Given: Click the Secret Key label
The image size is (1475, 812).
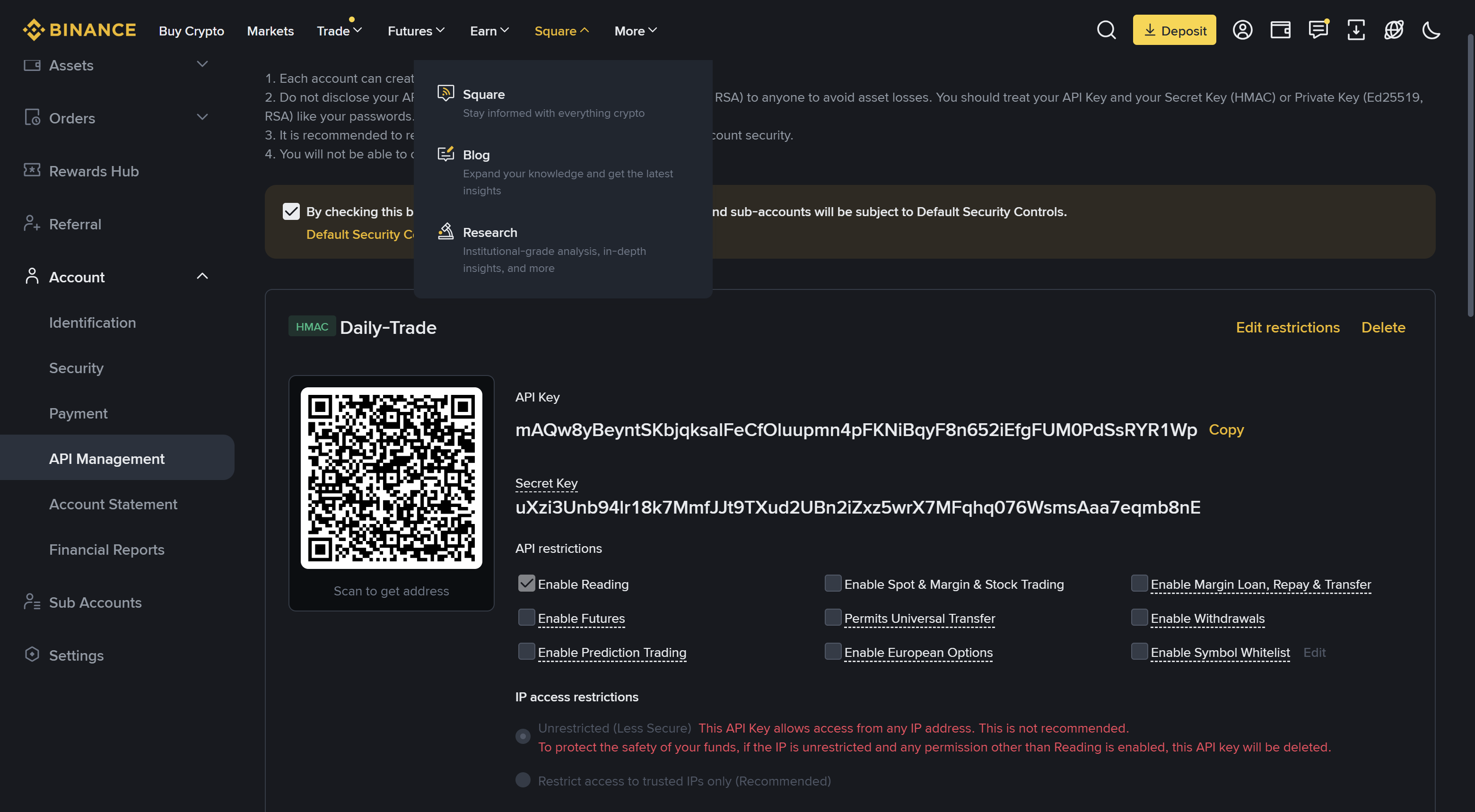Looking at the screenshot, I should [546, 483].
